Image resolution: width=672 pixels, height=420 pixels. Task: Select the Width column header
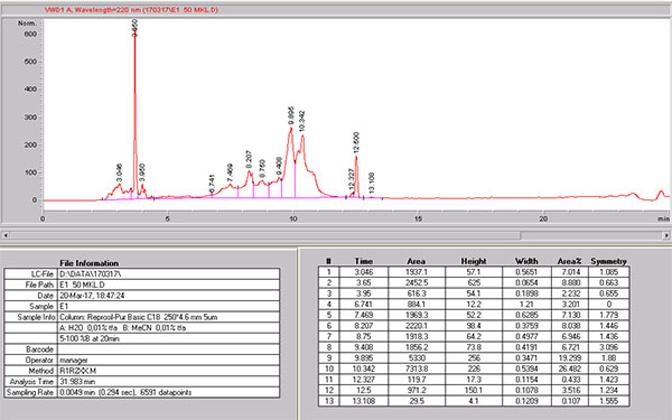click(527, 261)
